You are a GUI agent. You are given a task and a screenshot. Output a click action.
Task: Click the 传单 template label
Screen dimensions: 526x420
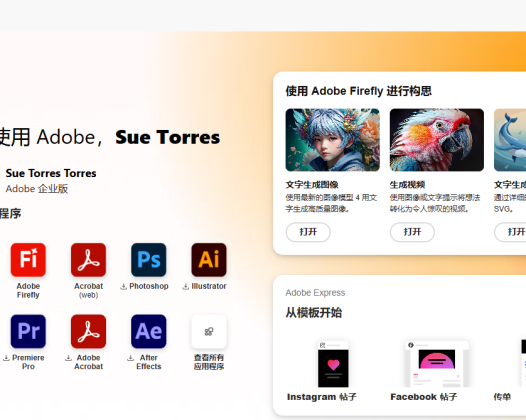coord(502,397)
